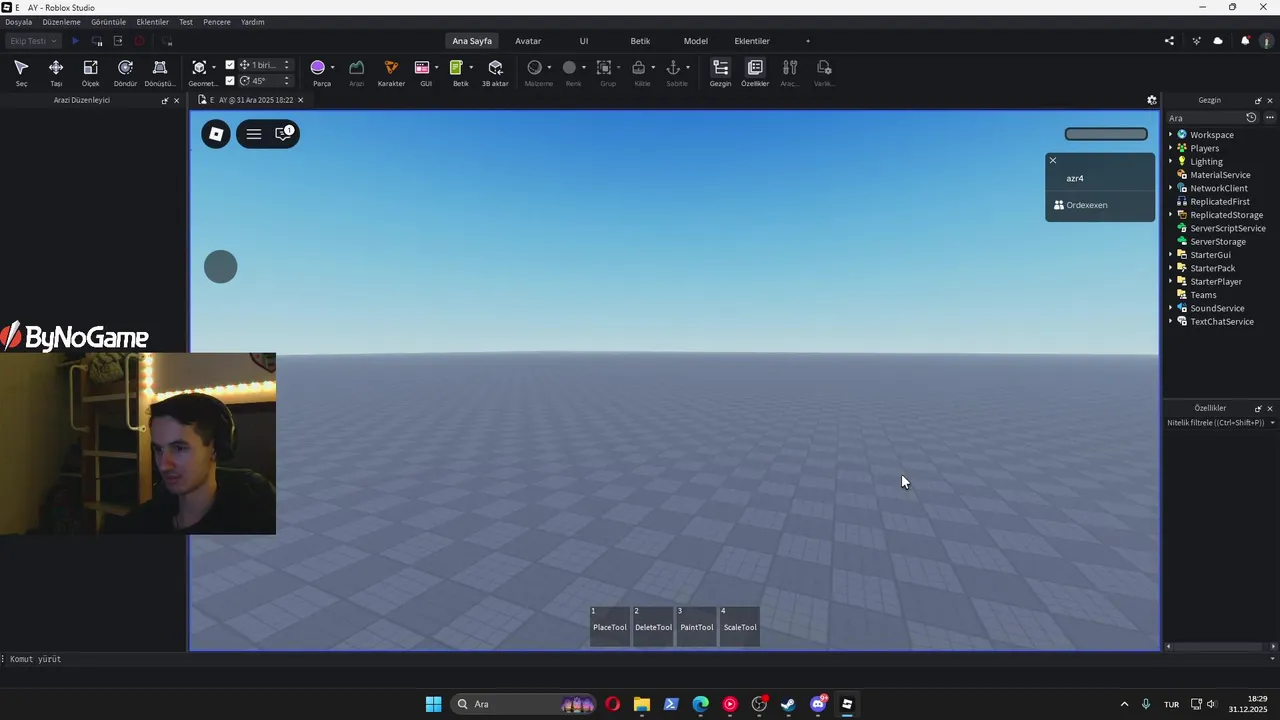Close the in-game player list panel

pos(1052,160)
